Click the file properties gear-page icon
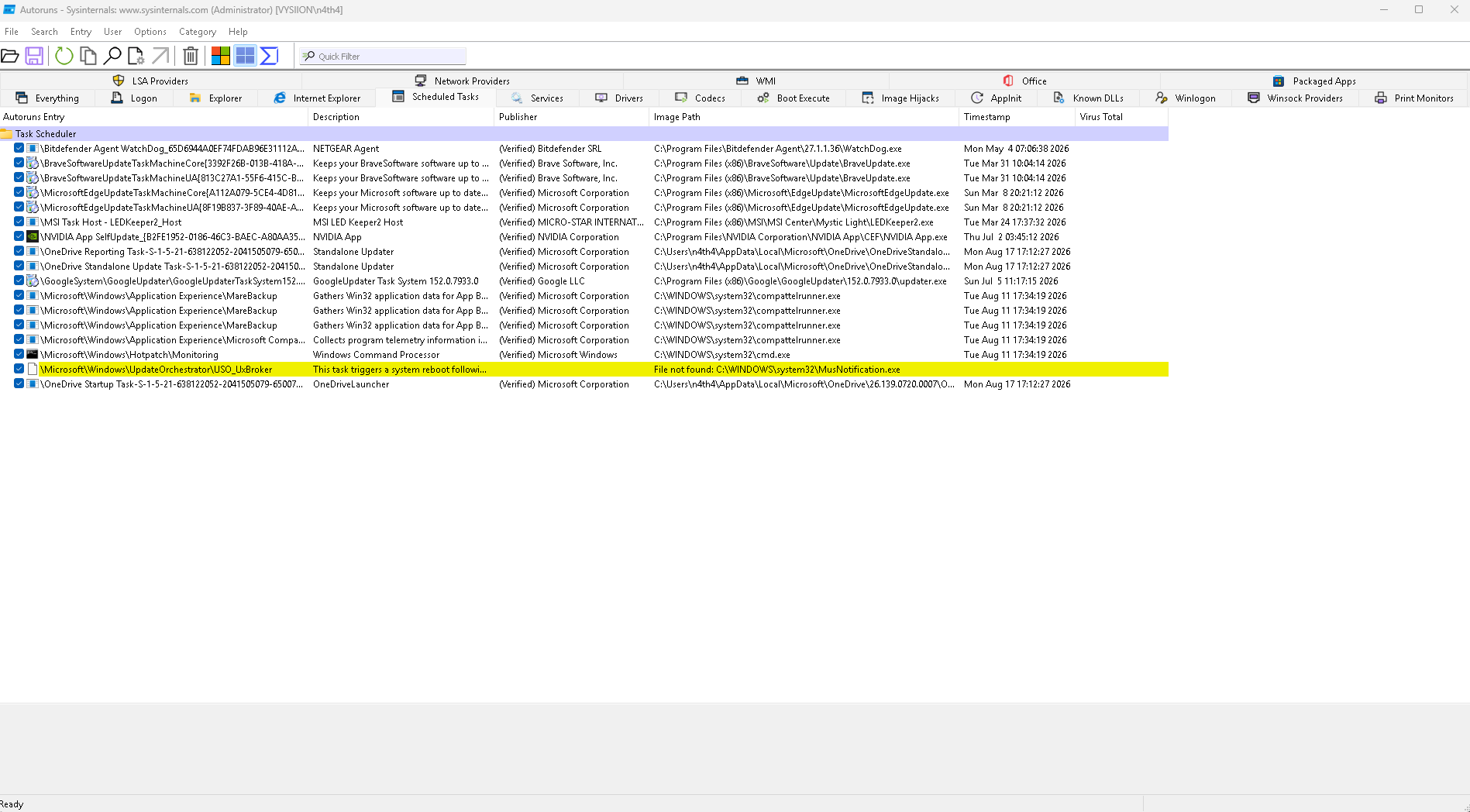 (x=136, y=56)
